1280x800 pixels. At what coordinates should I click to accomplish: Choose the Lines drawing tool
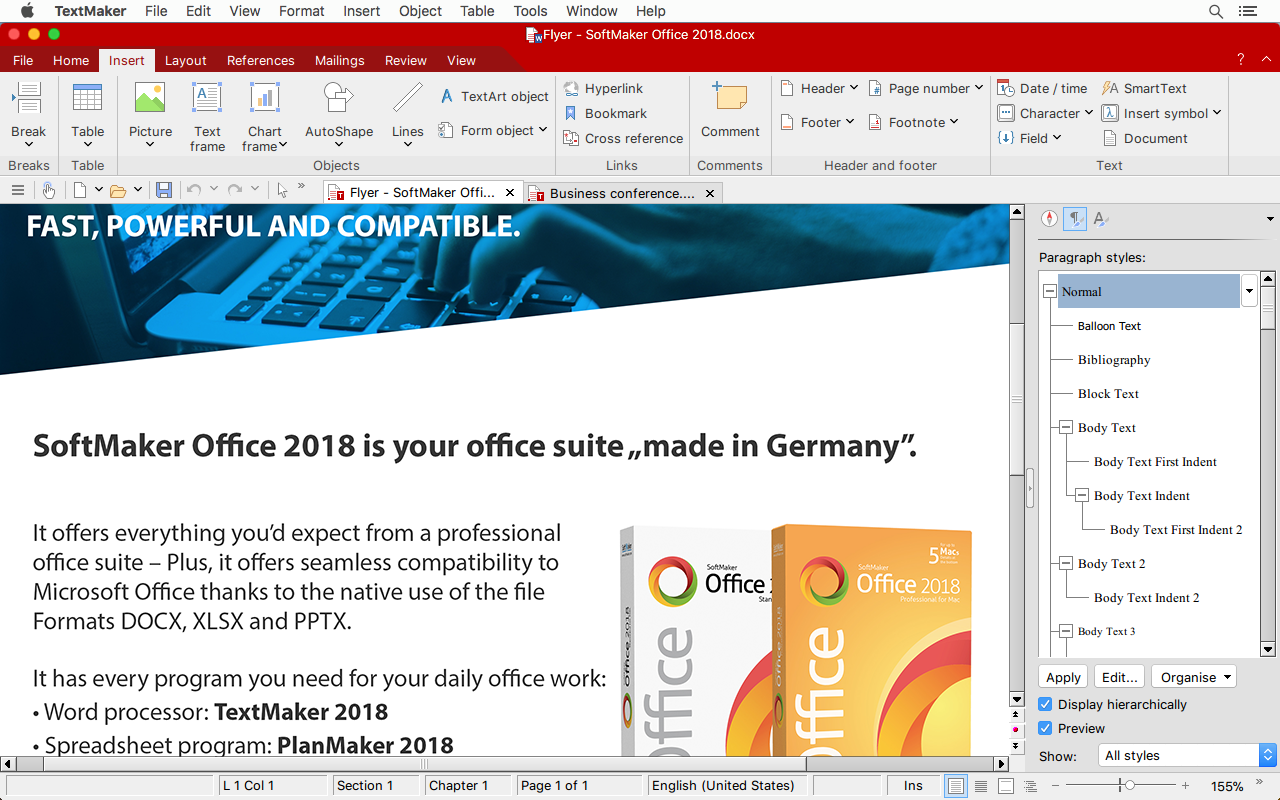pyautogui.click(x=407, y=113)
